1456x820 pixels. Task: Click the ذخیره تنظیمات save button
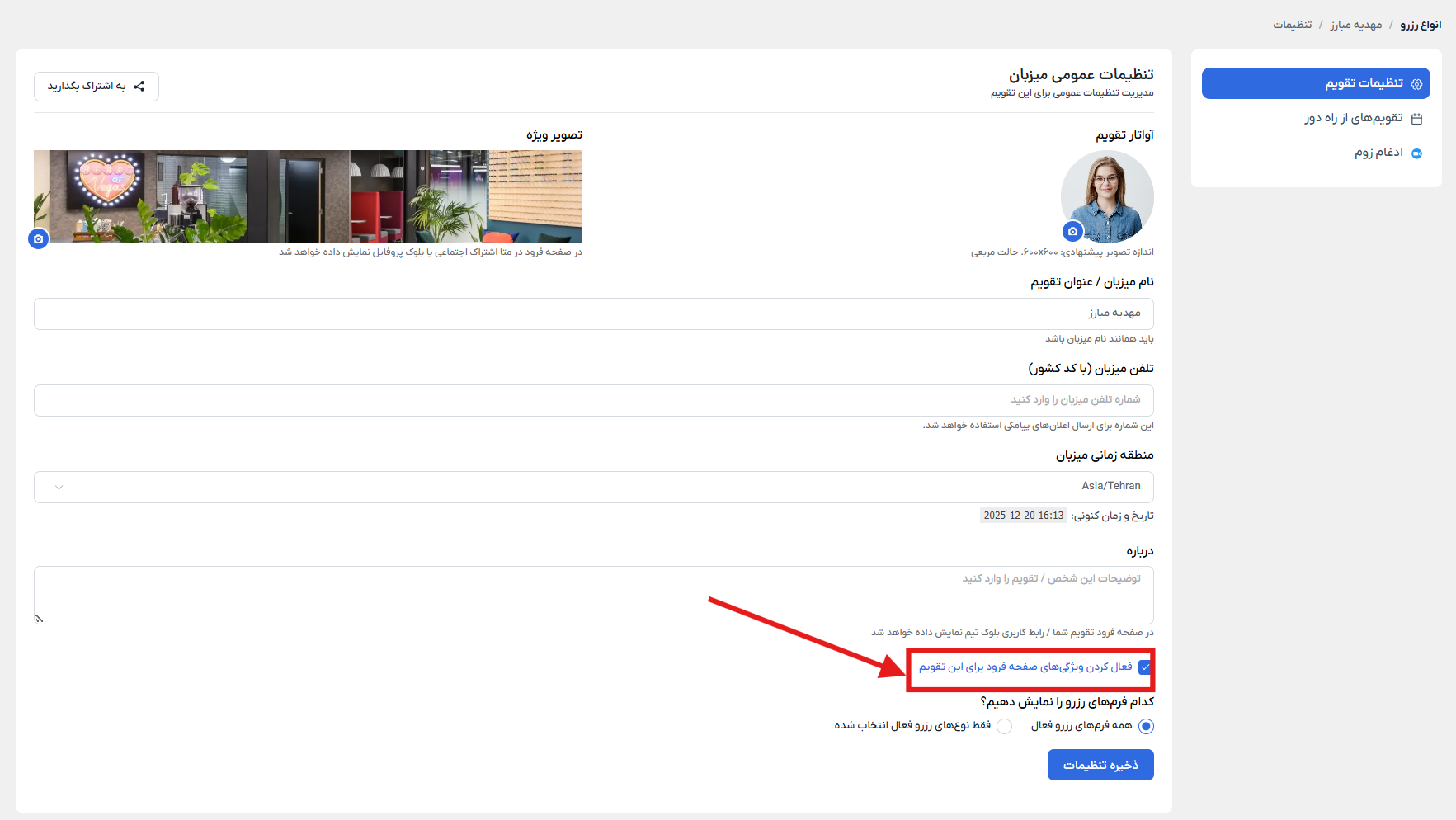(x=1100, y=765)
